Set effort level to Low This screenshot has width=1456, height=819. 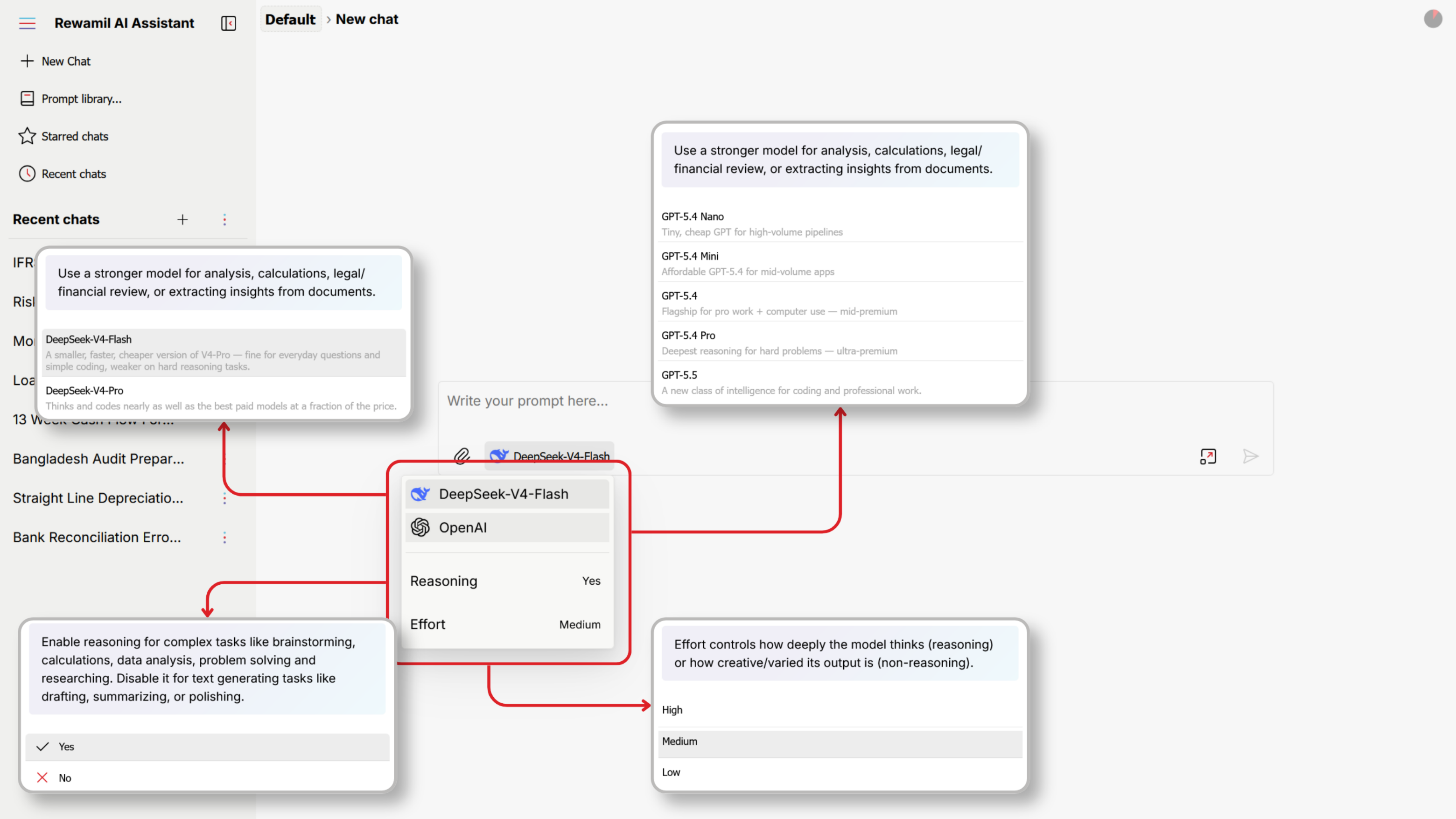pos(840,772)
